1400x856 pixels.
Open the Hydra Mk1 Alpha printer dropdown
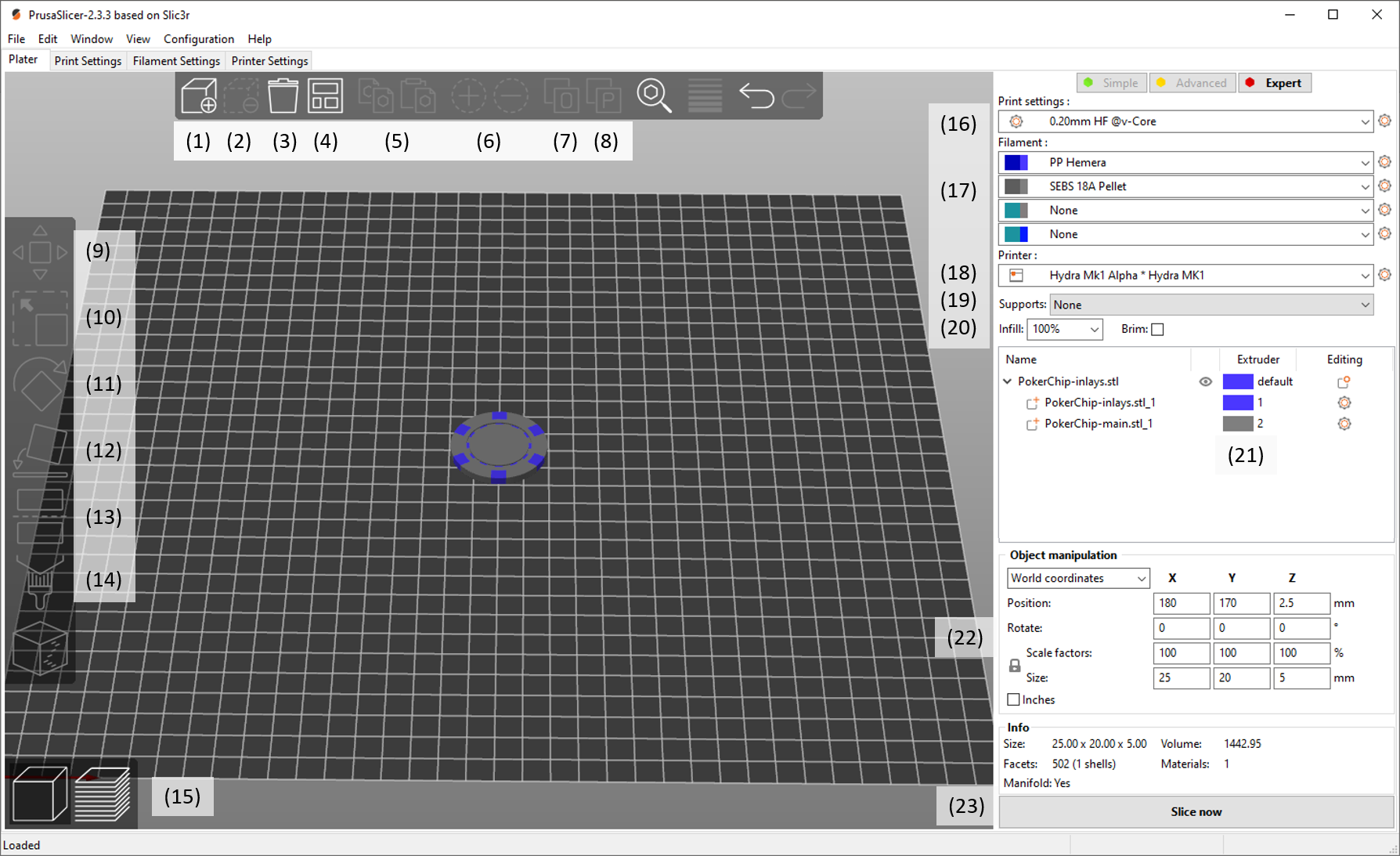click(1185, 275)
